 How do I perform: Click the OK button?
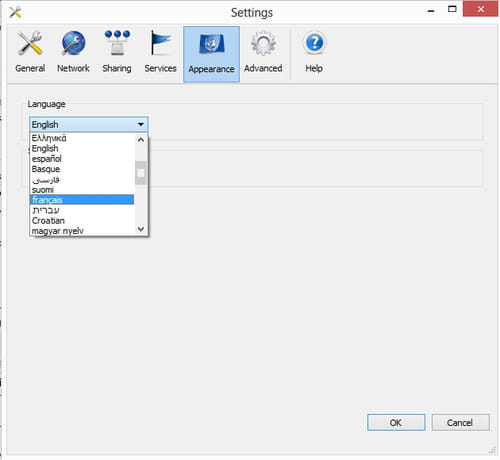pyautogui.click(x=396, y=423)
